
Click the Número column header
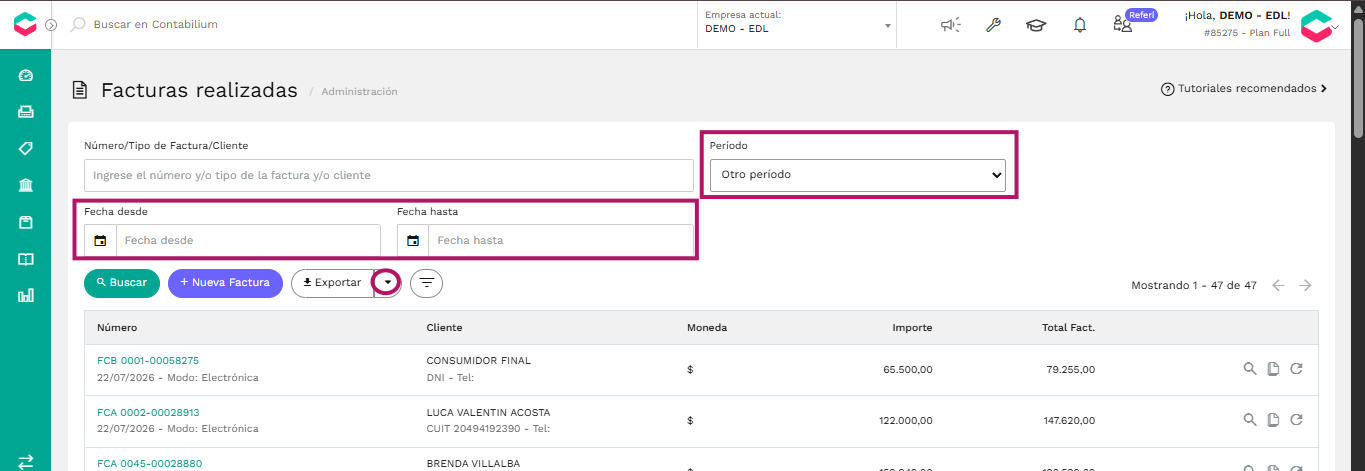(x=117, y=328)
